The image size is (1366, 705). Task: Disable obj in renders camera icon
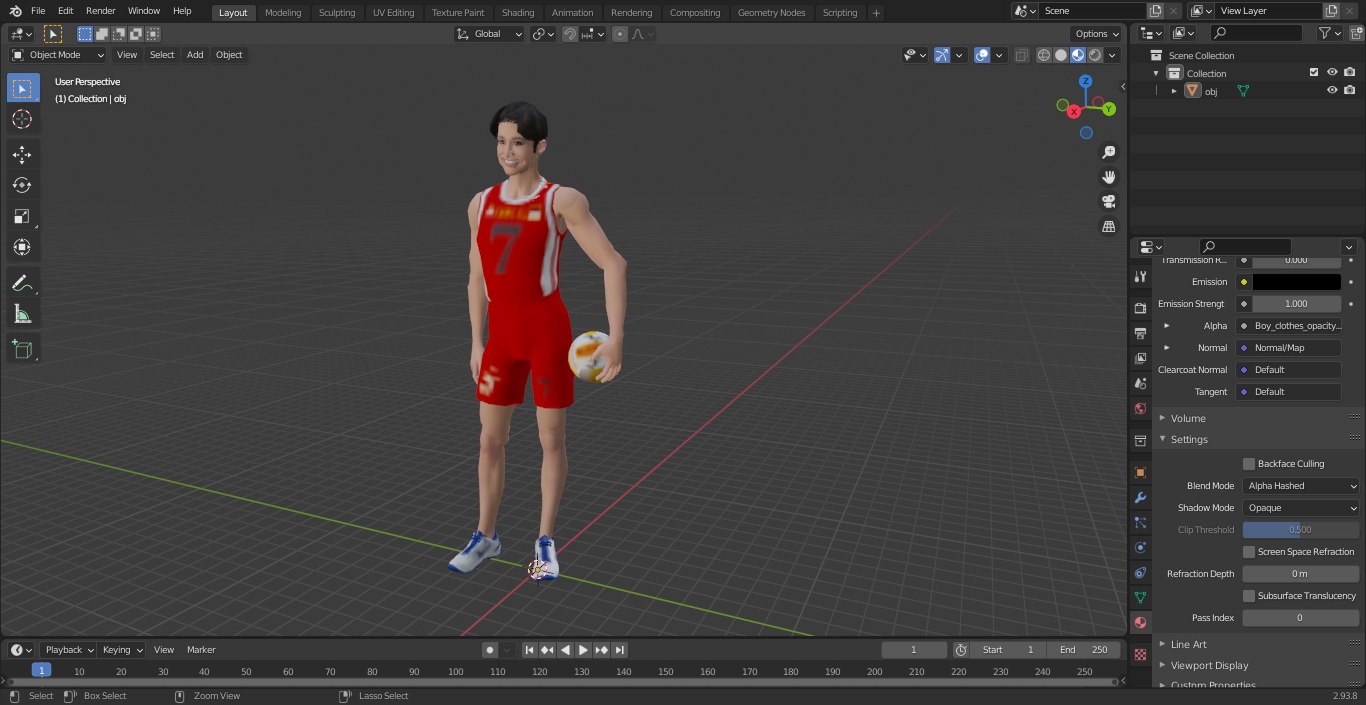[1350, 90]
